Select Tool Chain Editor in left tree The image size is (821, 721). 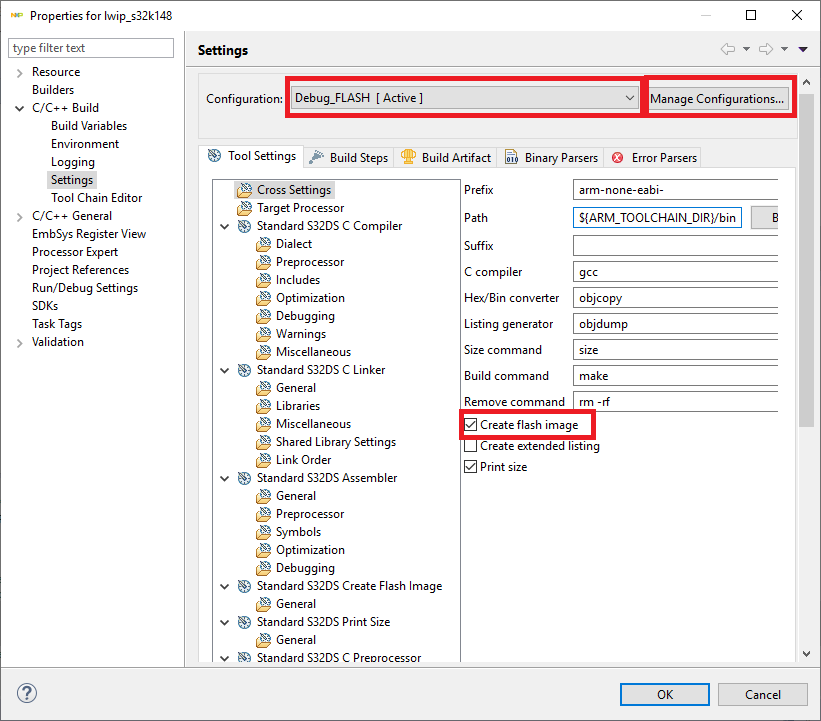coord(96,198)
